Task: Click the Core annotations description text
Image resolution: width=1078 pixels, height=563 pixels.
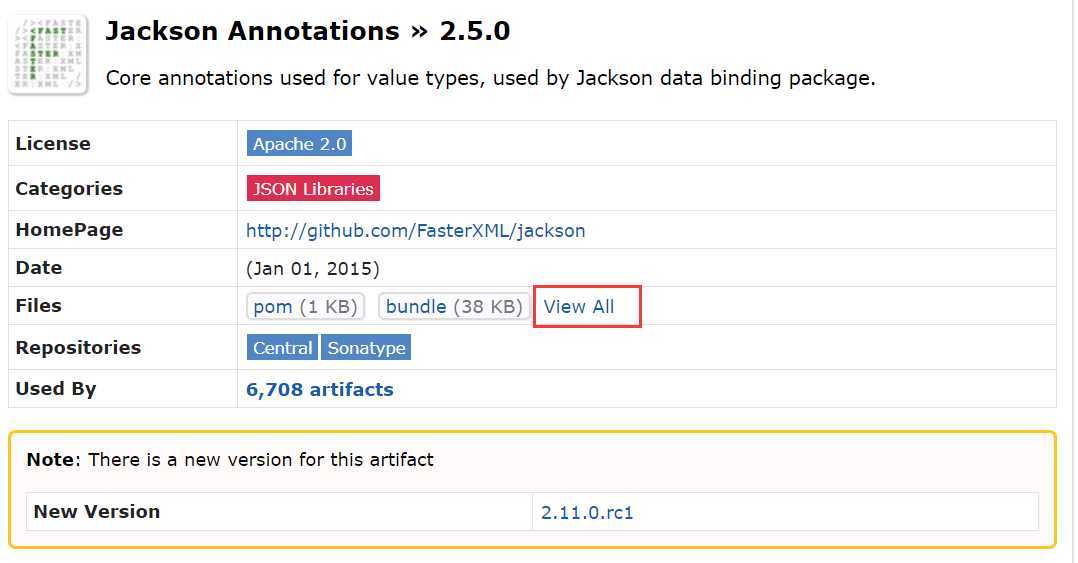Action: pos(490,78)
